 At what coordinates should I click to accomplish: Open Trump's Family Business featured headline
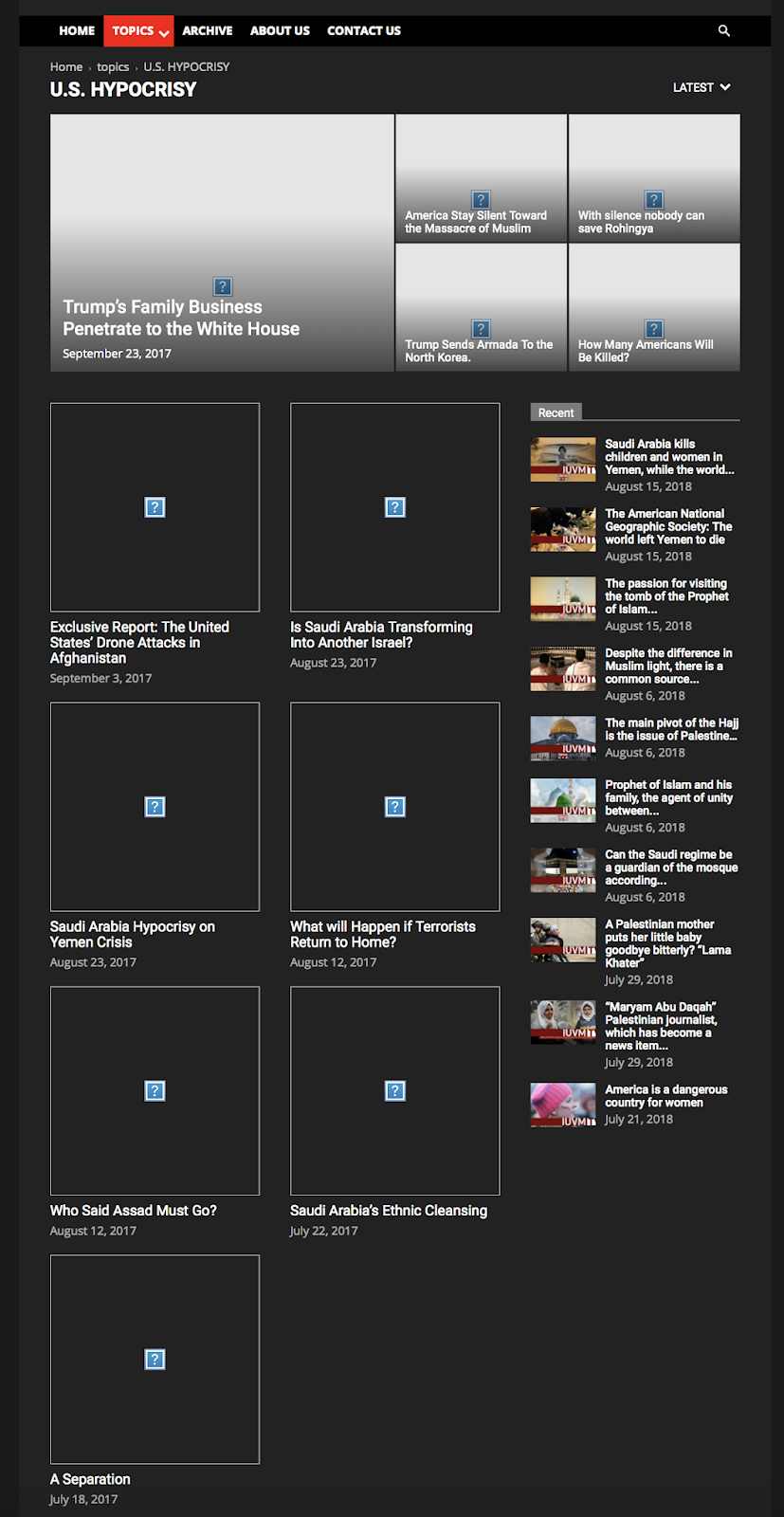pyautogui.click(x=181, y=318)
